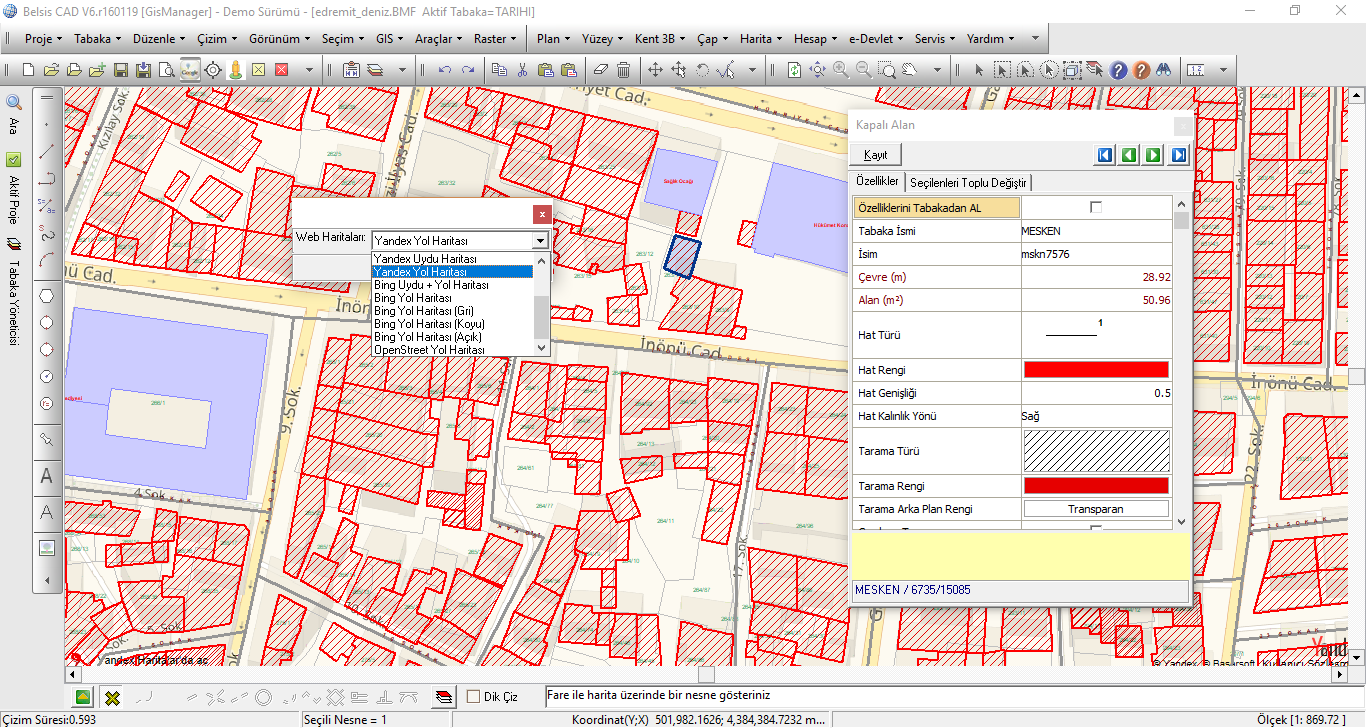Toggle the Google web map button
1366x728 pixels.
190,70
